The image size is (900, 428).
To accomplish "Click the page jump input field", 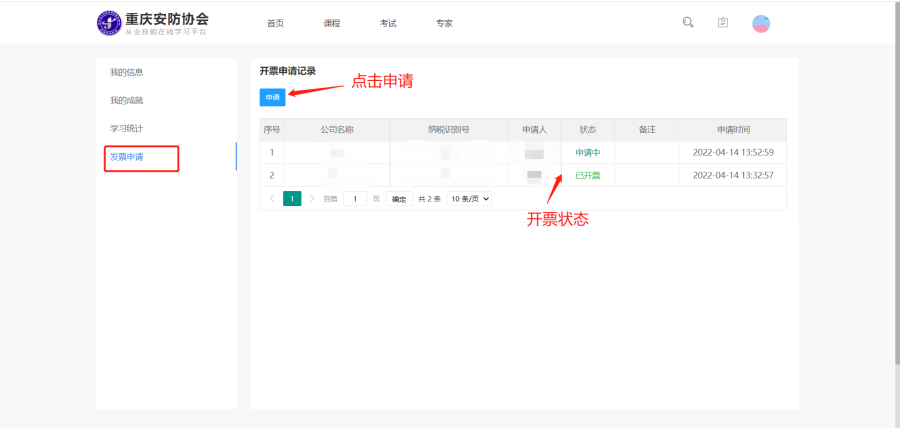I will point(355,199).
